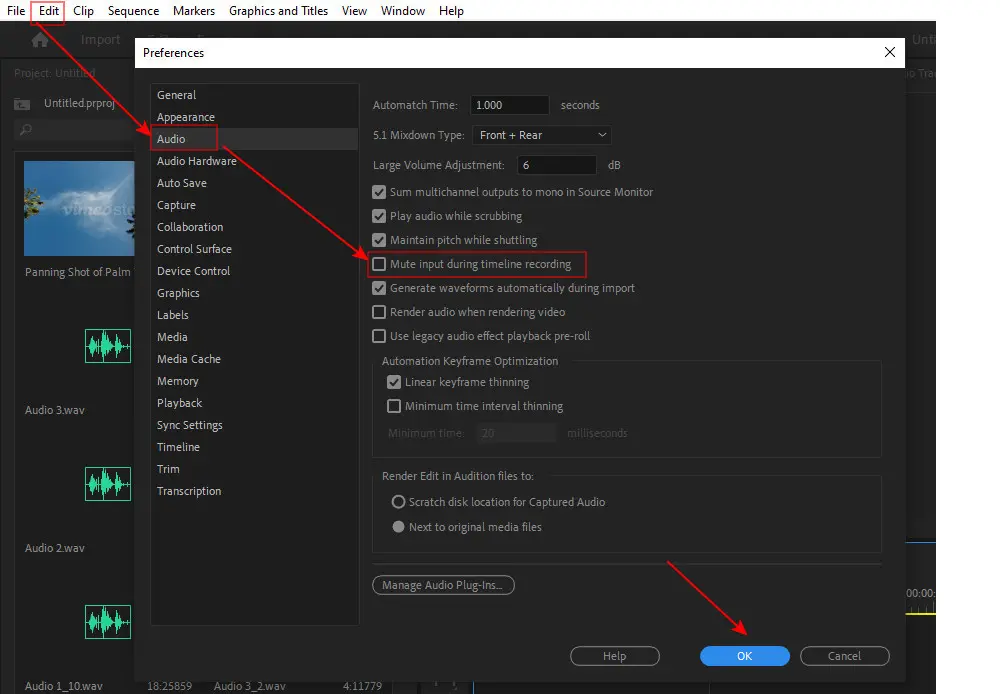The width and height of the screenshot is (1000, 694).
Task: Open the 5.1 Mixdown Type dropdown
Action: click(x=541, y=135)
